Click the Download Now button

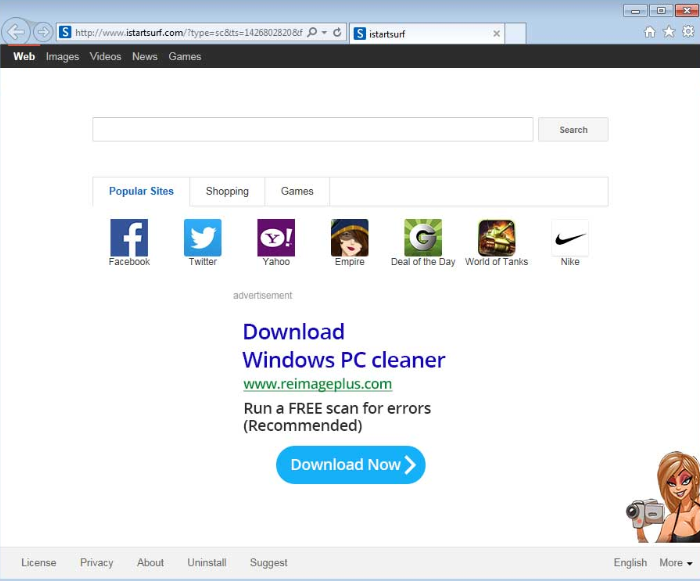[x=351, y=465]
